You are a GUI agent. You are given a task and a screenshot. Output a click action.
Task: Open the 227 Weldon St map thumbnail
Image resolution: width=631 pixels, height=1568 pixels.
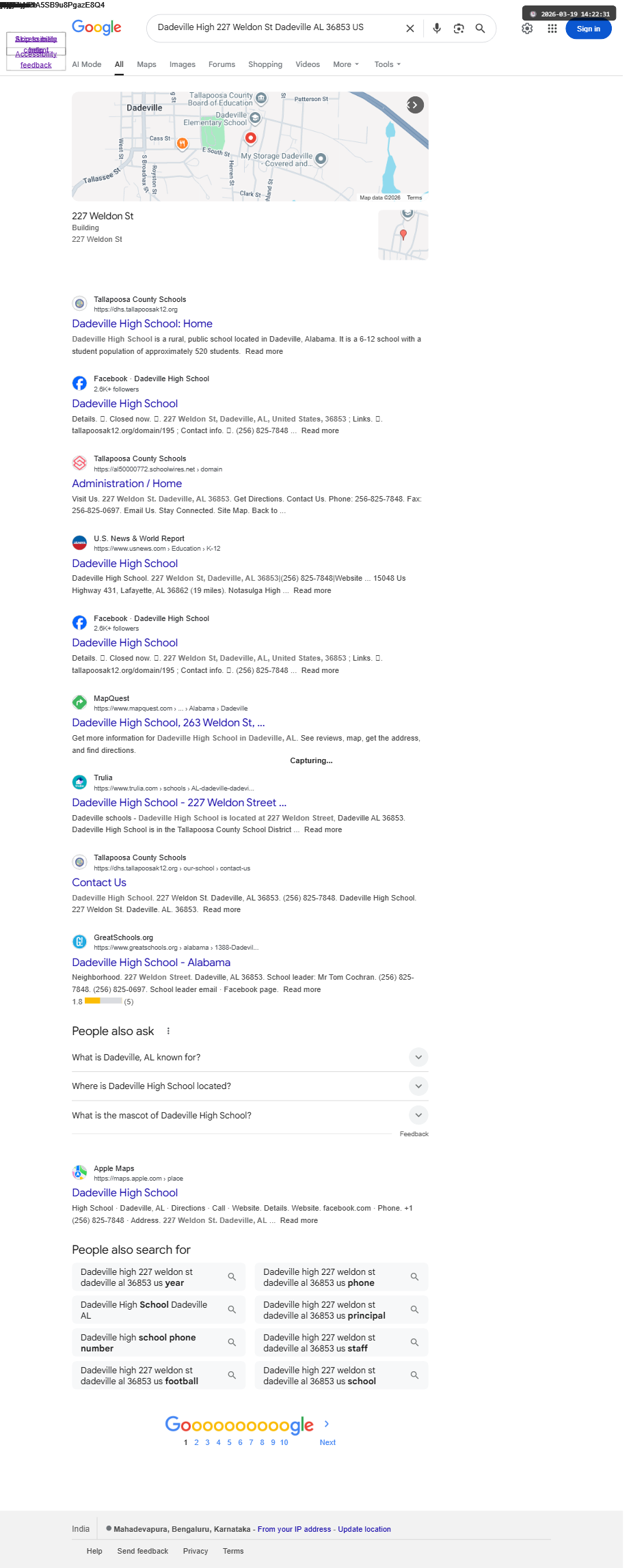tap(403, 235)
